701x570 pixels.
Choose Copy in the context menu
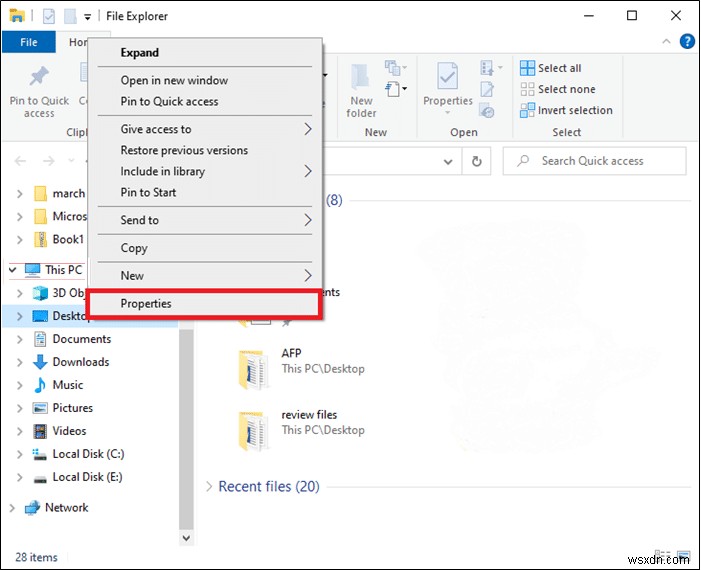[205, 248]
